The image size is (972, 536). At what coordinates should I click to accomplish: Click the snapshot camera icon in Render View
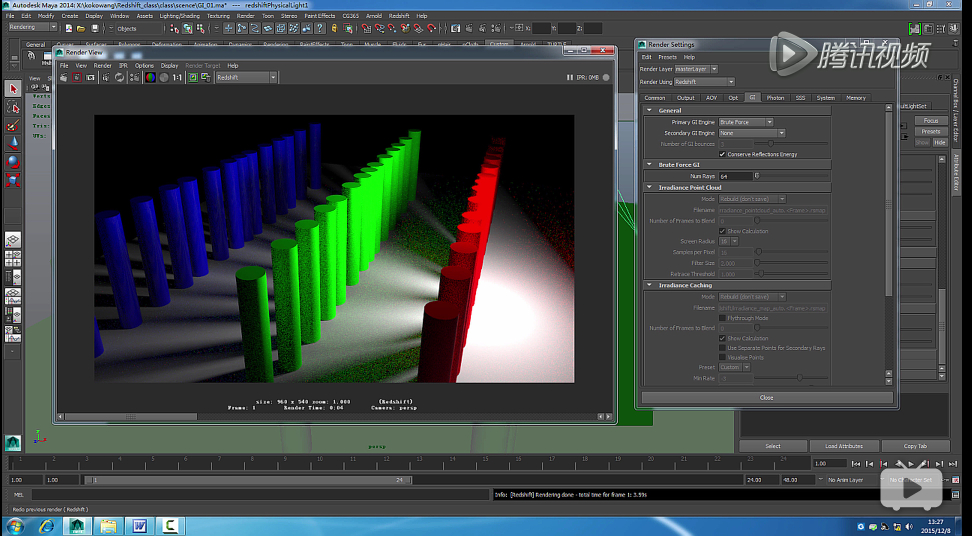tap(92, 77)
